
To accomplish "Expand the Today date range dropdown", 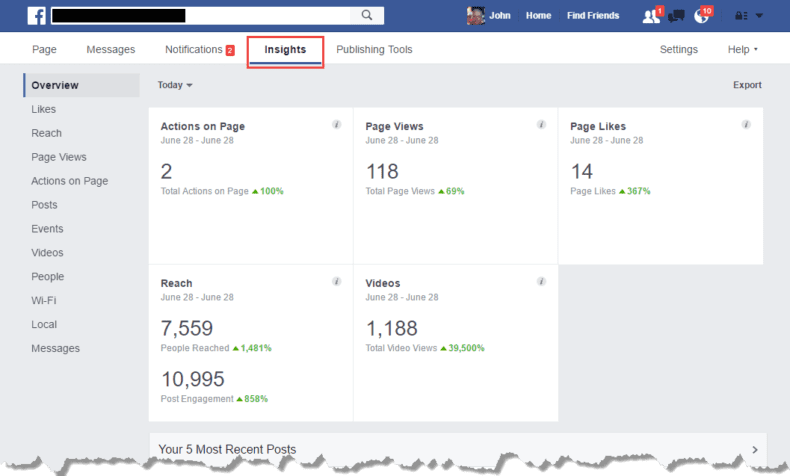I will click(175, 86).
